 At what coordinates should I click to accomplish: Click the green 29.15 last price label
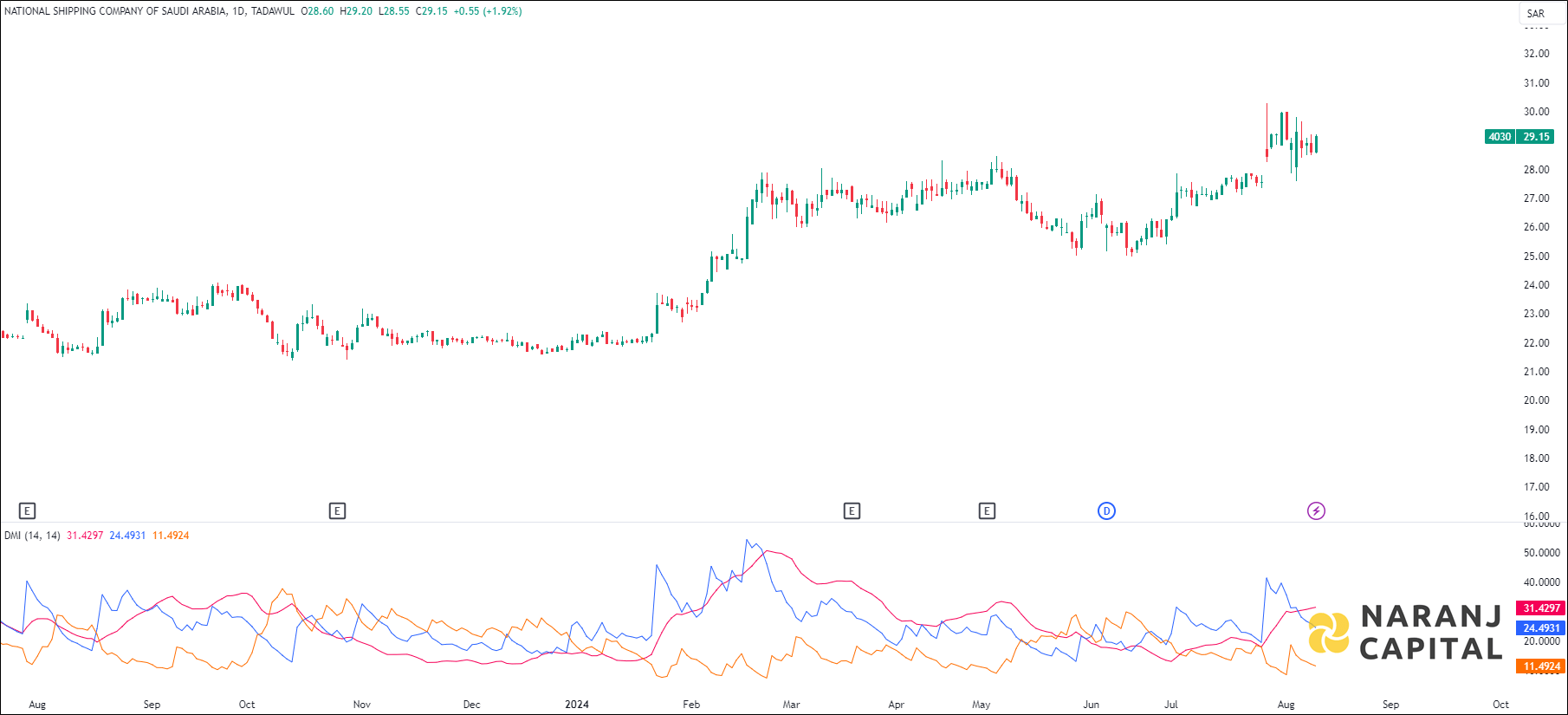(x=1537, y=137)
